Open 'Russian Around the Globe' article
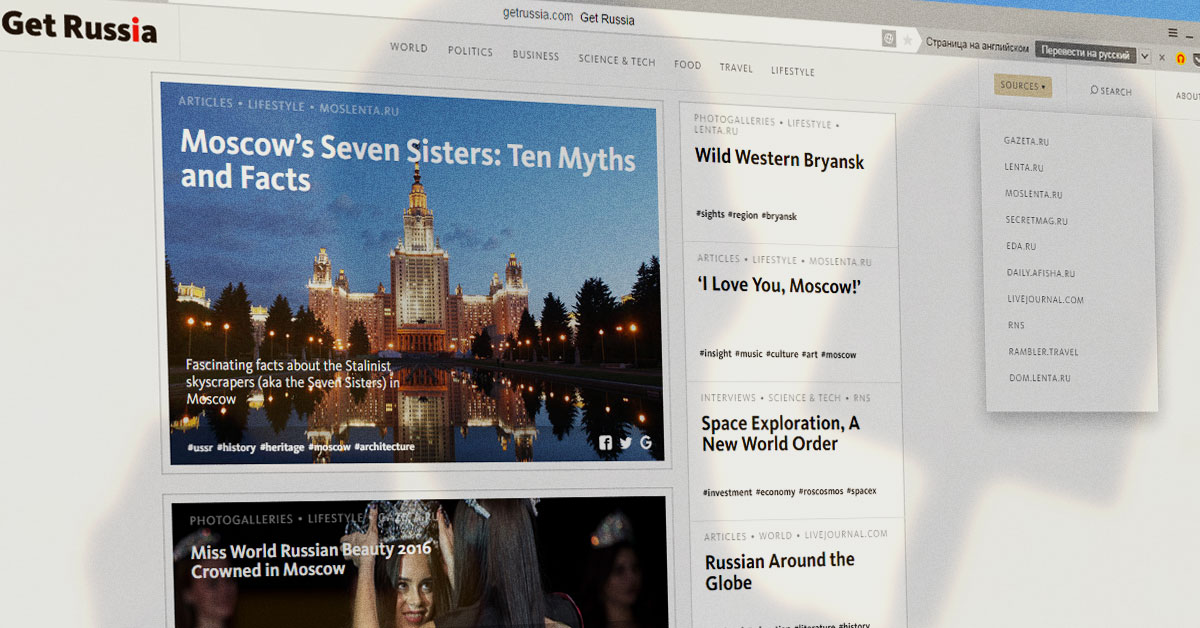 pos(780,571)
